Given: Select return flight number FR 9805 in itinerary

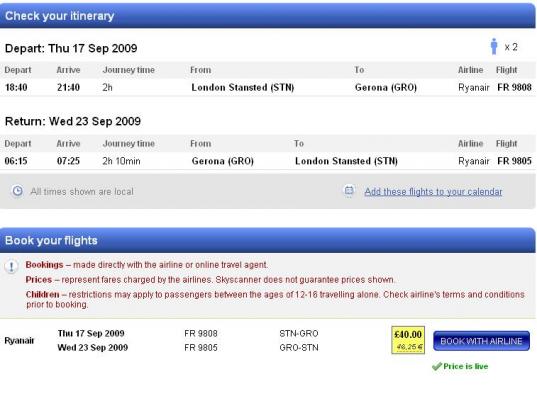Looking at the screenshot, I should (x=514, y=161).
